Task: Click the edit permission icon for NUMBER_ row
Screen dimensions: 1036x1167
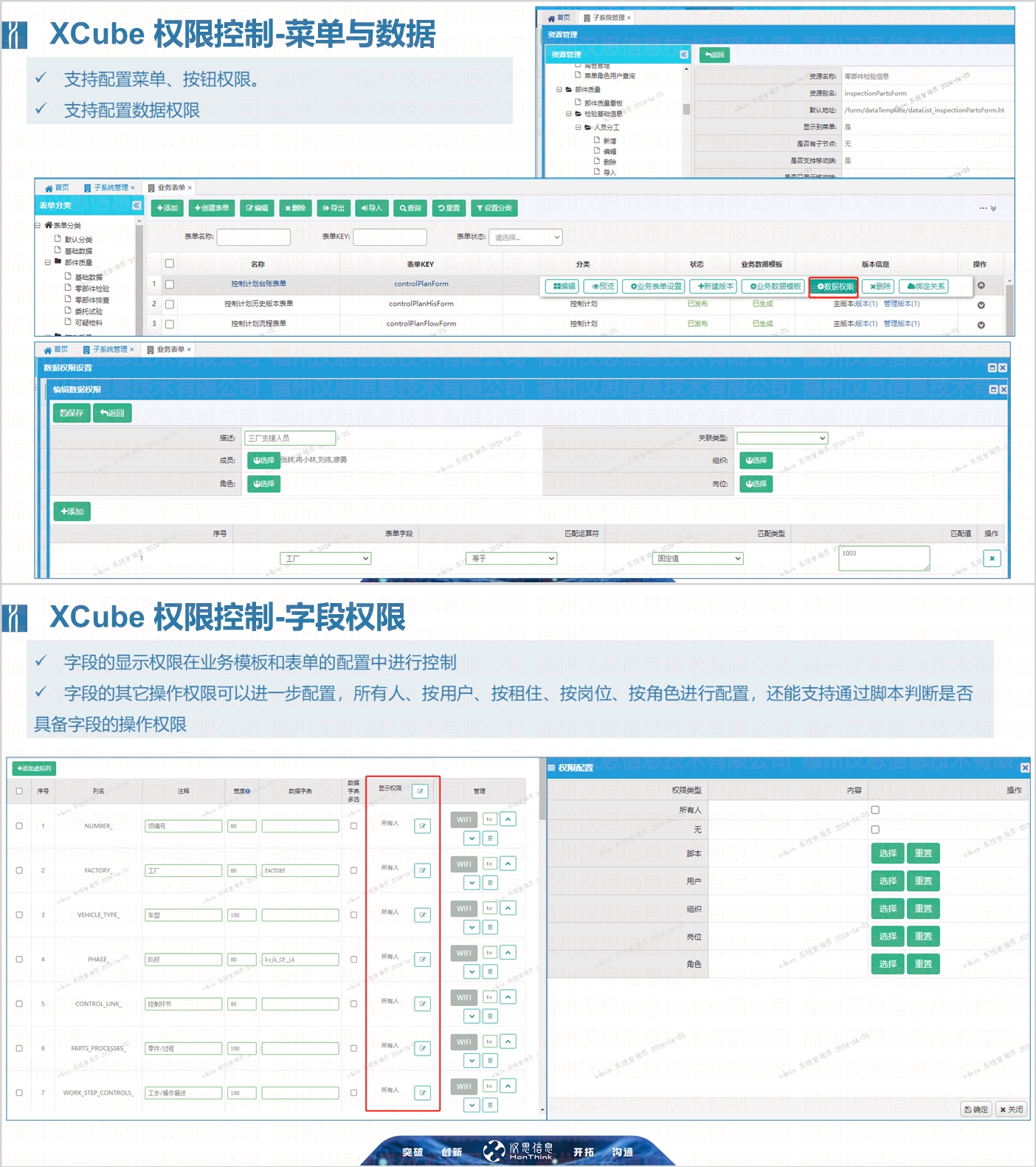Action: click(422, 826)
